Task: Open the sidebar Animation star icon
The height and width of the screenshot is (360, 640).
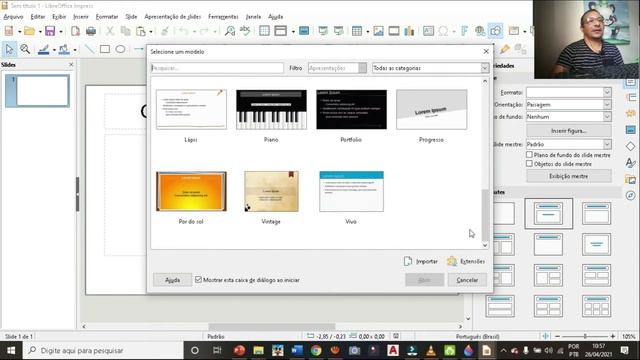Action: [x=631, y=113]
